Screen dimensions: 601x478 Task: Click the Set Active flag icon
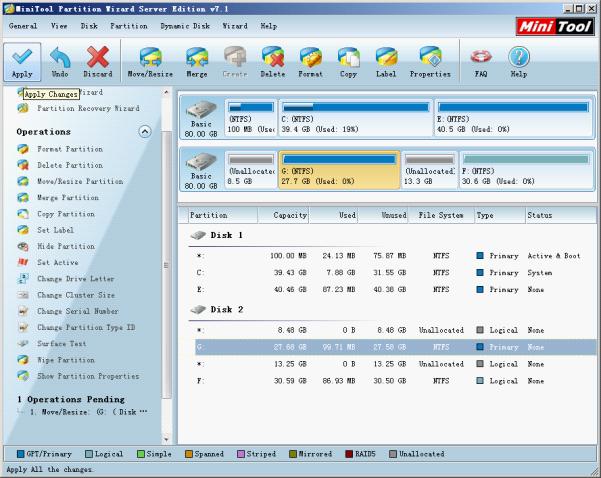pos(23,263)
